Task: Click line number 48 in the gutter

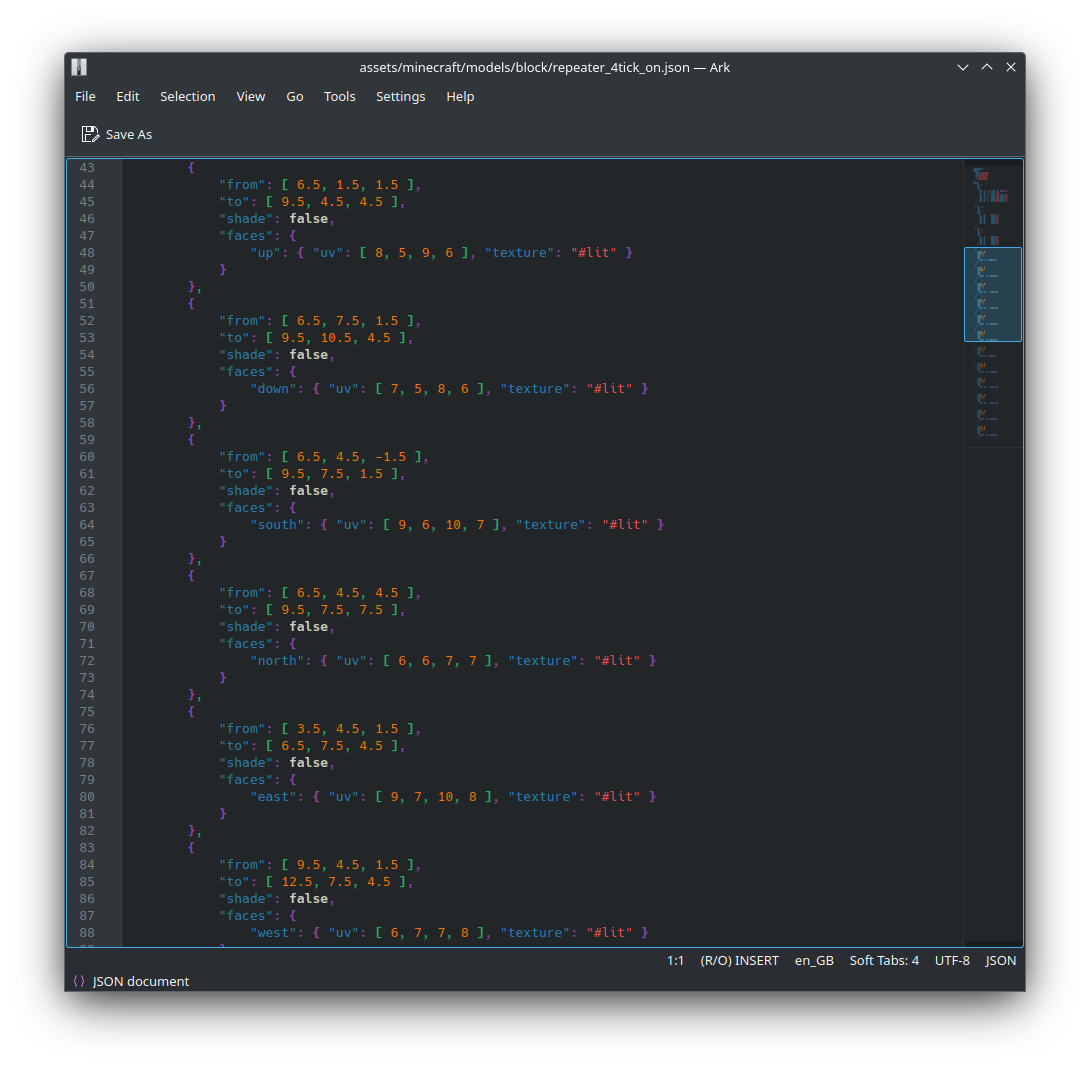Action: point(87,252)
